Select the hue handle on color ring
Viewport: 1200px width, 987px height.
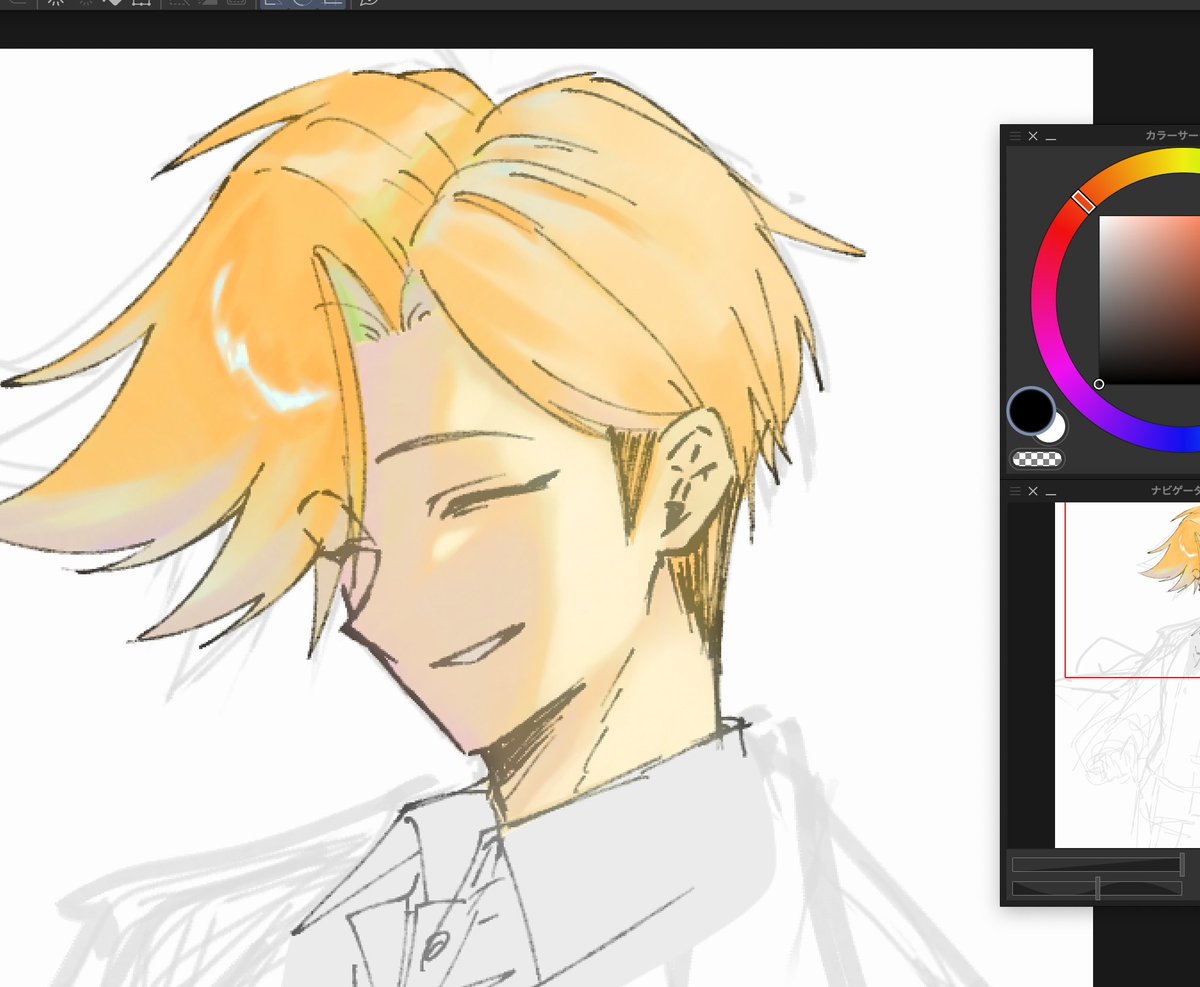1083,200
